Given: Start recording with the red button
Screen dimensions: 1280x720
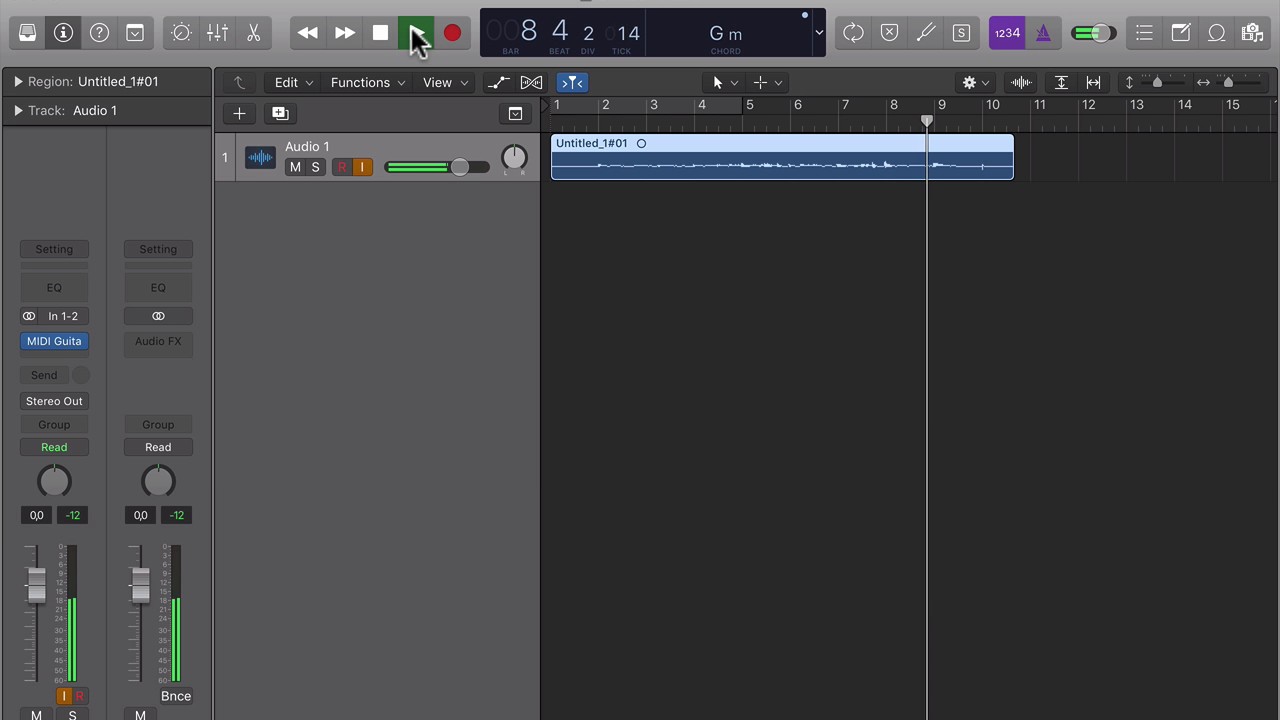Looking at the screenshot, I should (x=452, y=33).
